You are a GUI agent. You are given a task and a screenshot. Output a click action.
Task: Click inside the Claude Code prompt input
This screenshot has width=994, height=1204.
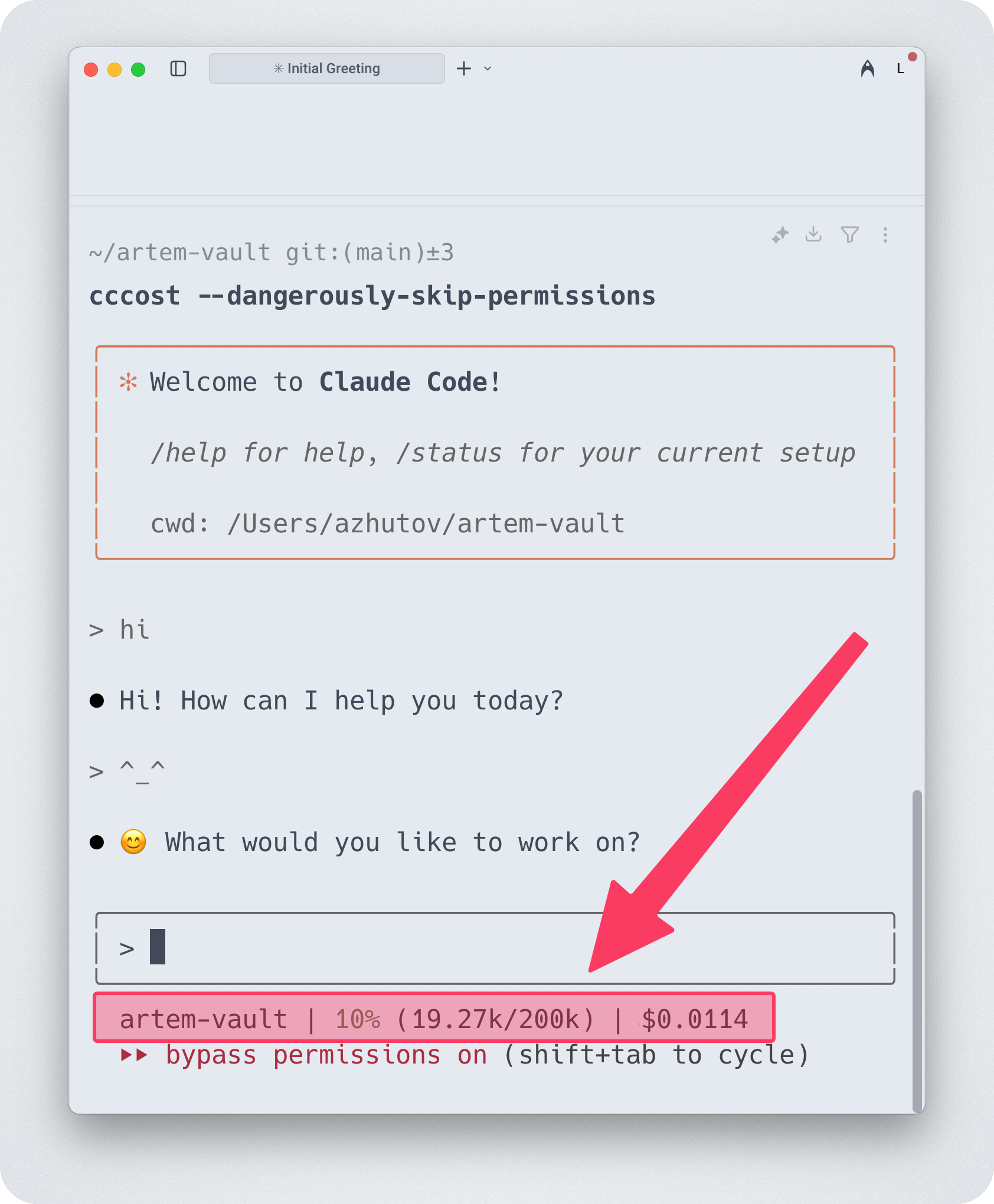pyautogui.click(x=495, y=948)
